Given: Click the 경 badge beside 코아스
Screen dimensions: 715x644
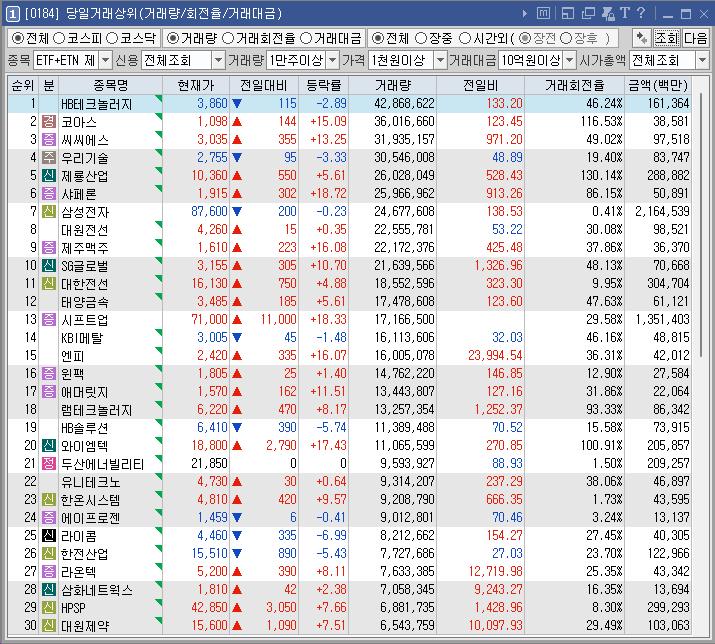Looking at the screenshot, I should click(x=49, y=121).
